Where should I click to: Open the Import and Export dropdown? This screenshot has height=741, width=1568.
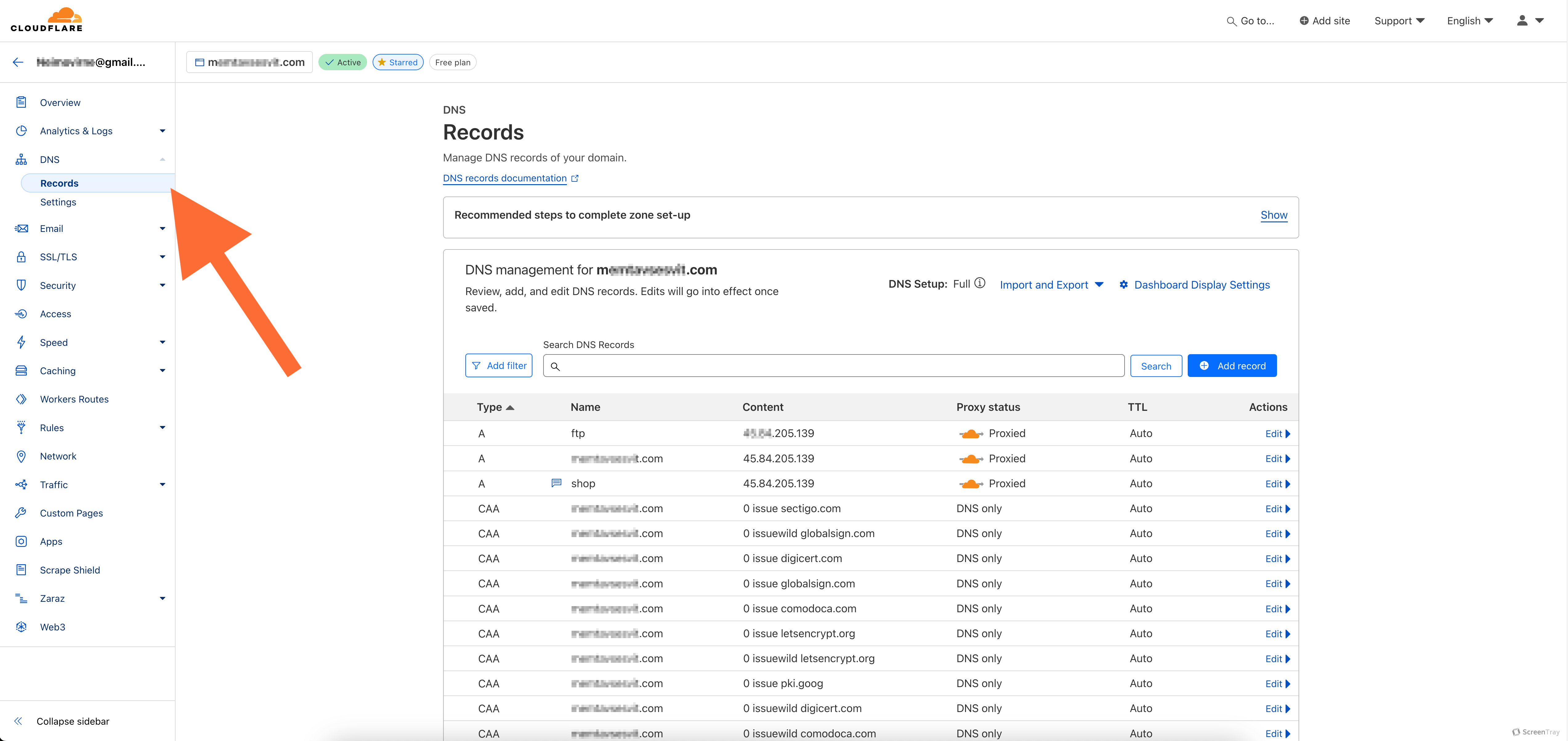click(1052, 285)
